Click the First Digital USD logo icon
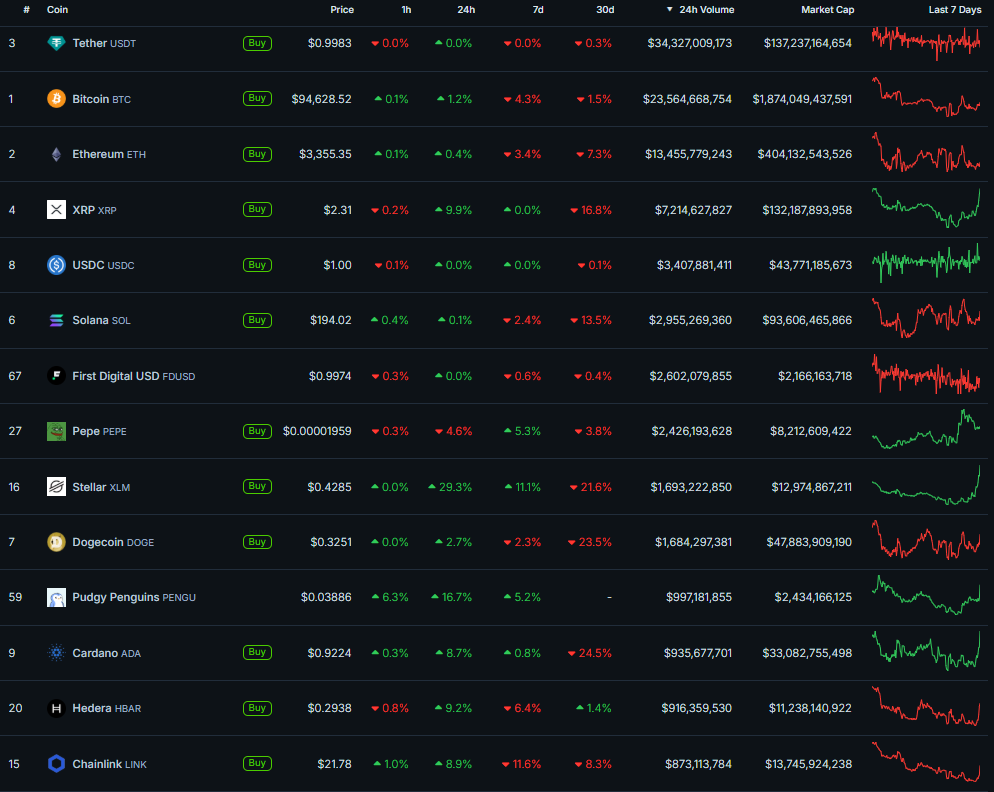Screen dimensions: 994x792 click(56, 376)
